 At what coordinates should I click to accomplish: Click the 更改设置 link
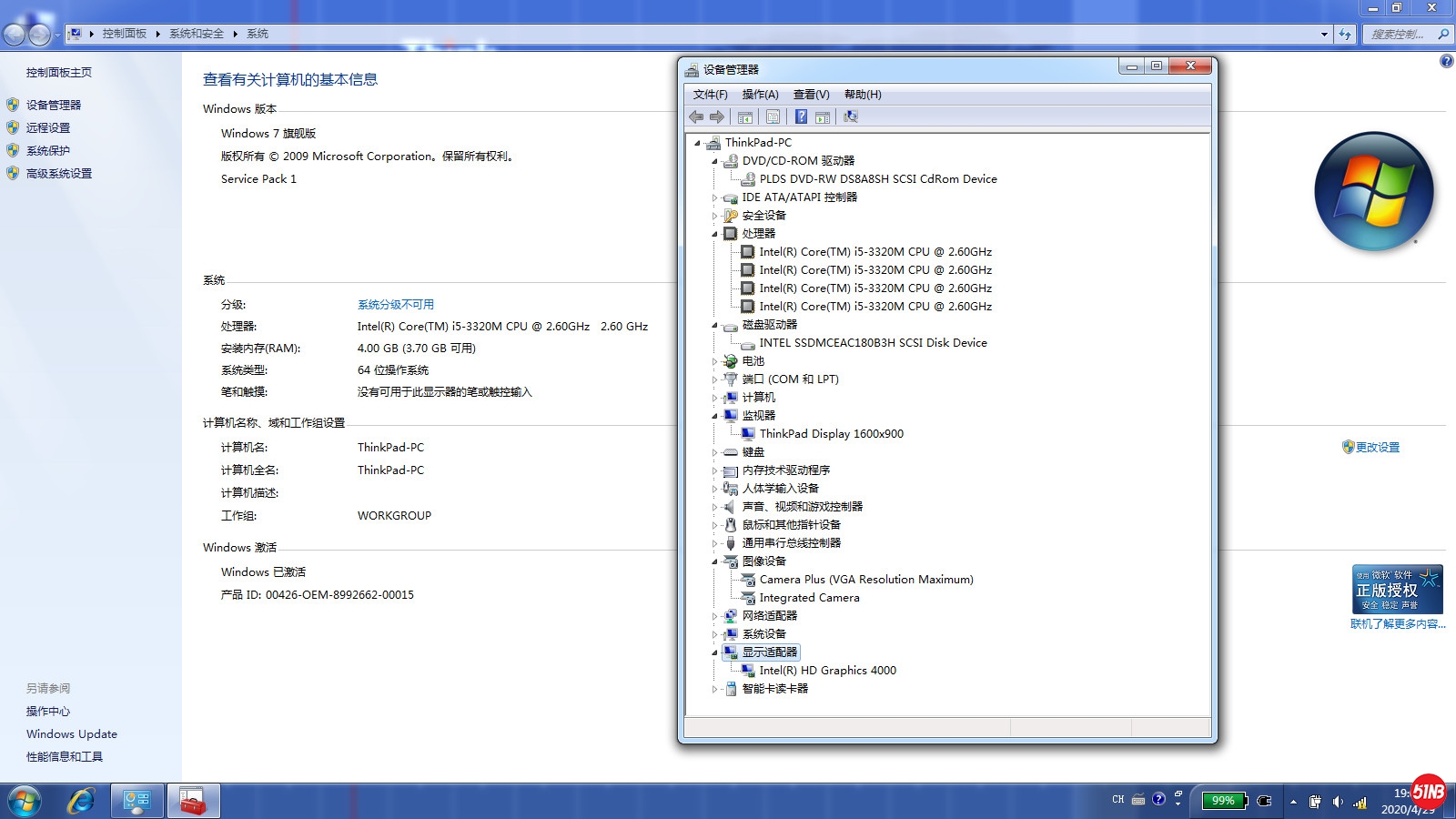(x=1377, y=448)
